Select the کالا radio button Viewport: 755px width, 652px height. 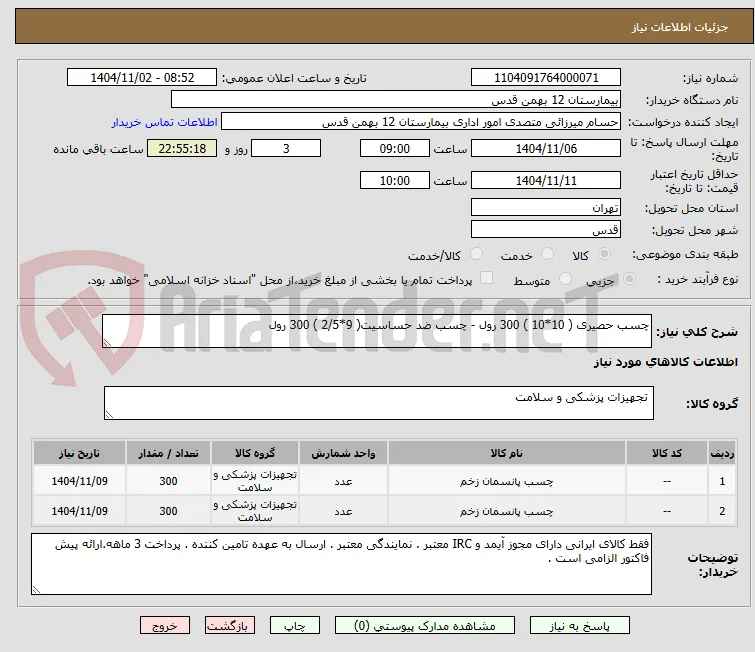pyautogui.click(x=604, y=254)
